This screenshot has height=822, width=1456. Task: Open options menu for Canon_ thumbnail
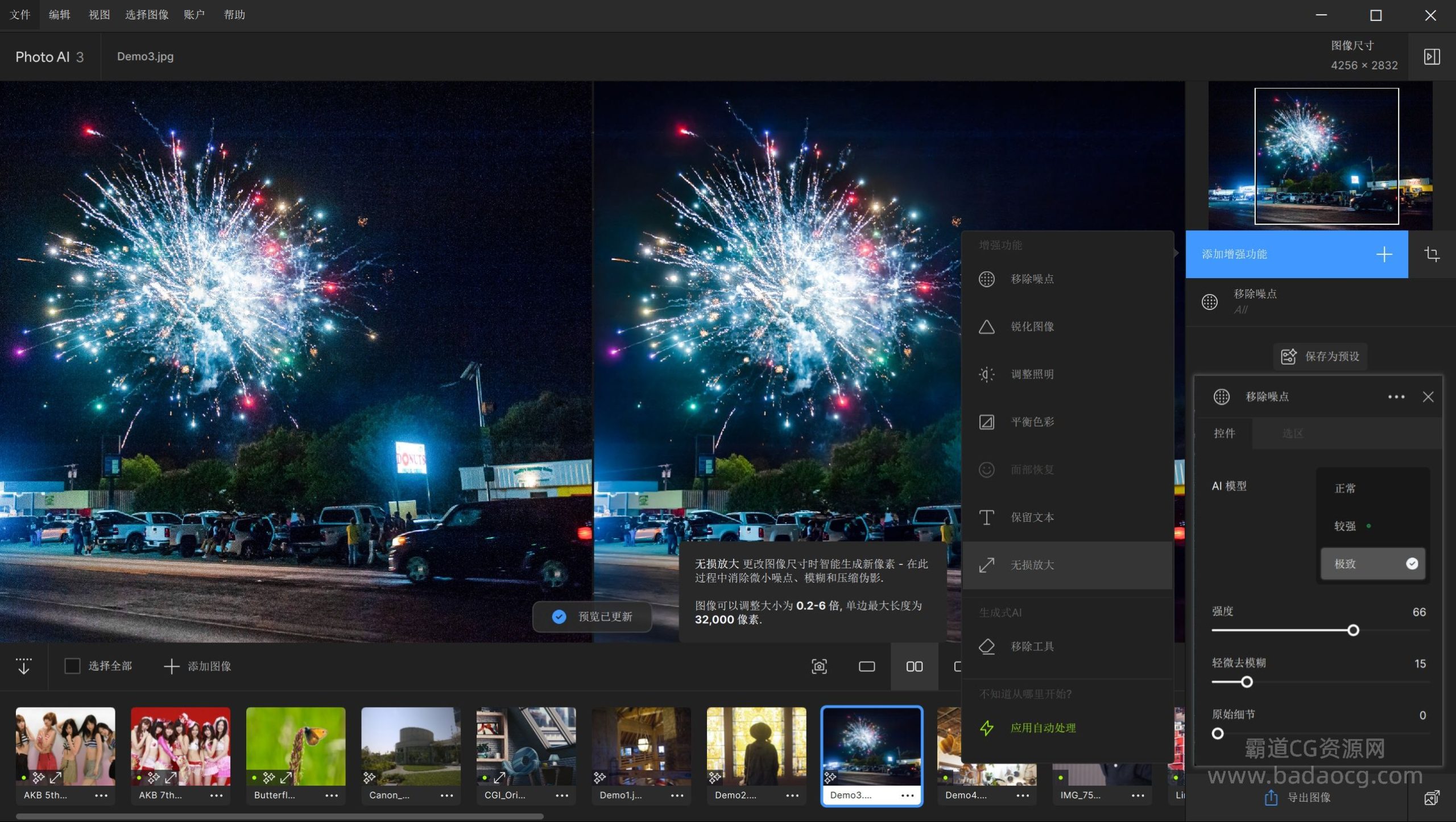(x=447, y=795)
